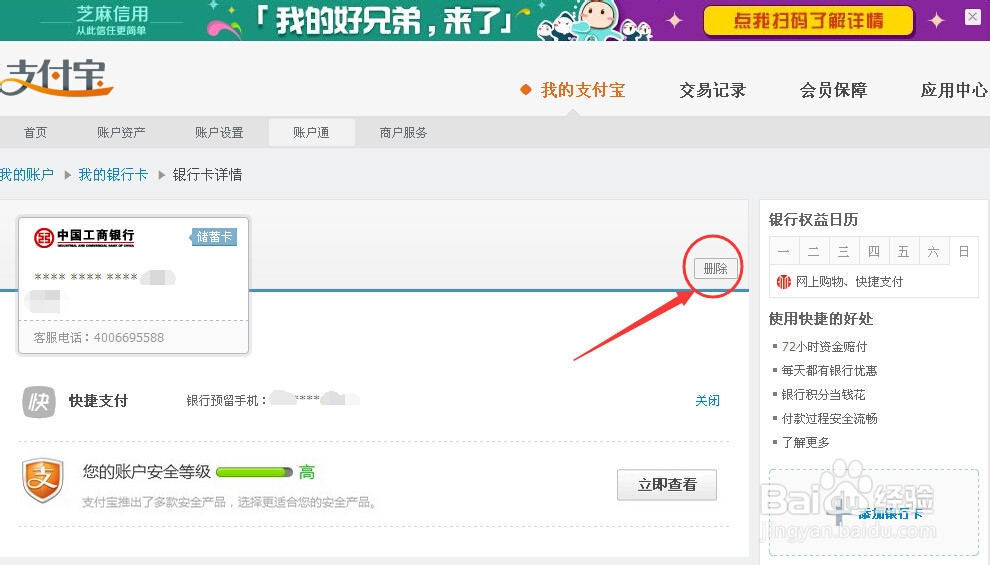This screenshot has width=990, height=565.
Task: Click 我的银行卡 breadcrumb link
Action: [113, 175]
